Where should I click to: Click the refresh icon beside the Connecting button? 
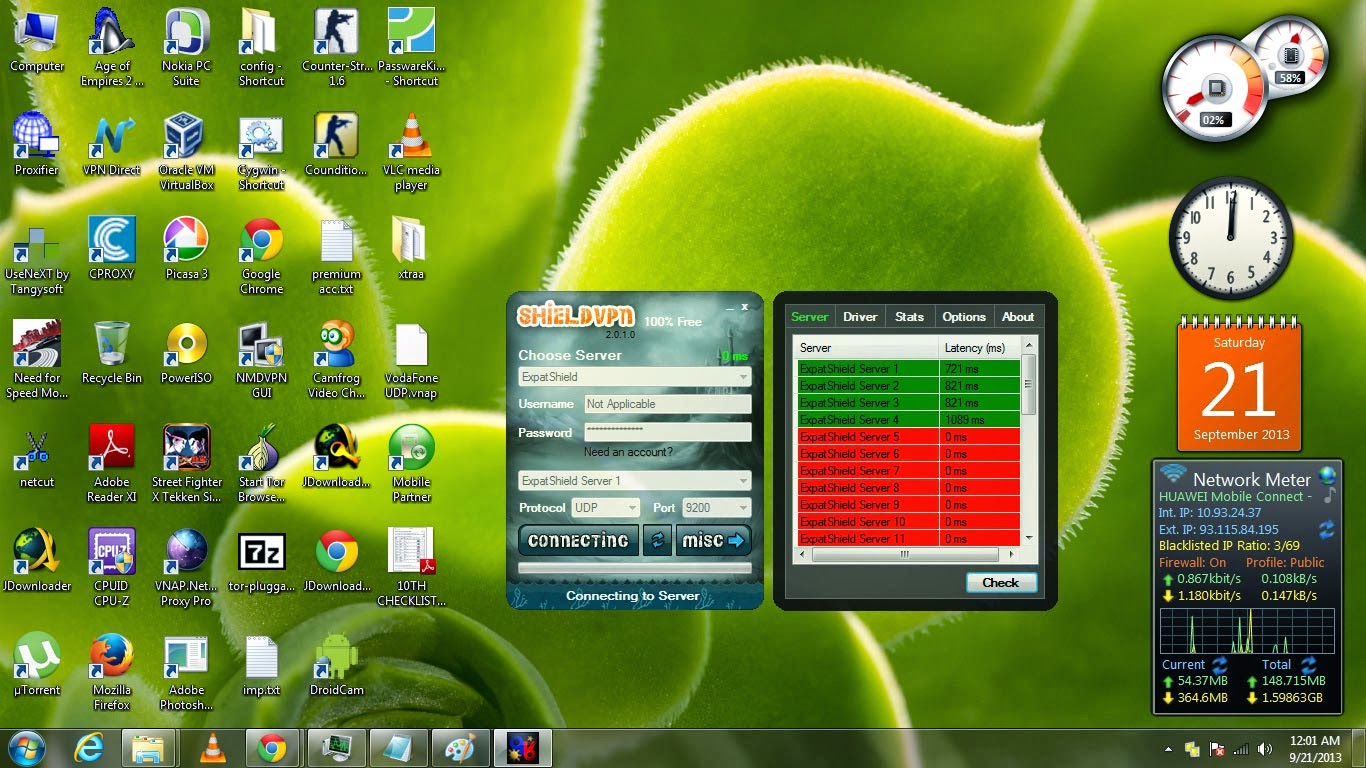657,540
